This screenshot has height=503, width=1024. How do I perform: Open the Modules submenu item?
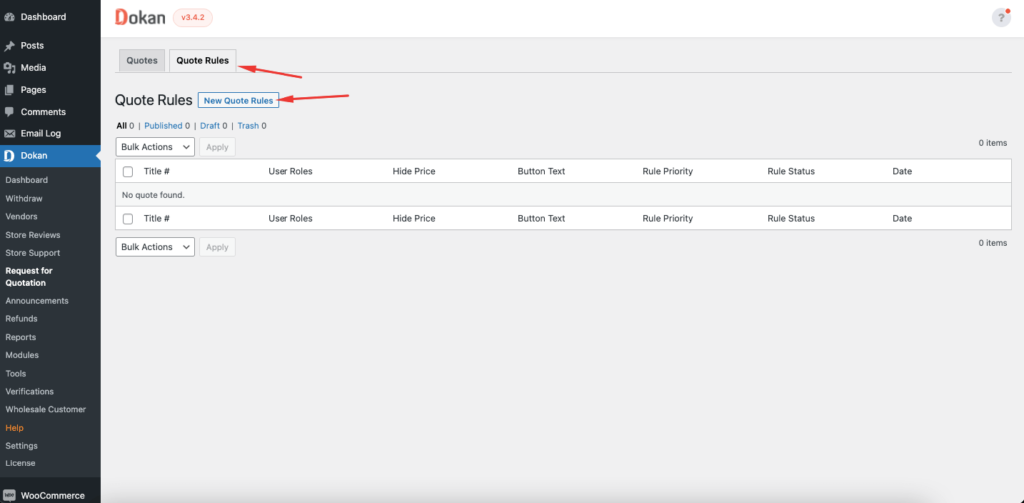(22, 355)
